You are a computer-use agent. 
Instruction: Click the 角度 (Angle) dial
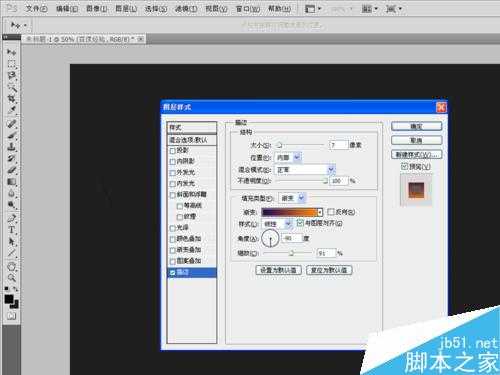pyautogui.click(x=270, y=239)
